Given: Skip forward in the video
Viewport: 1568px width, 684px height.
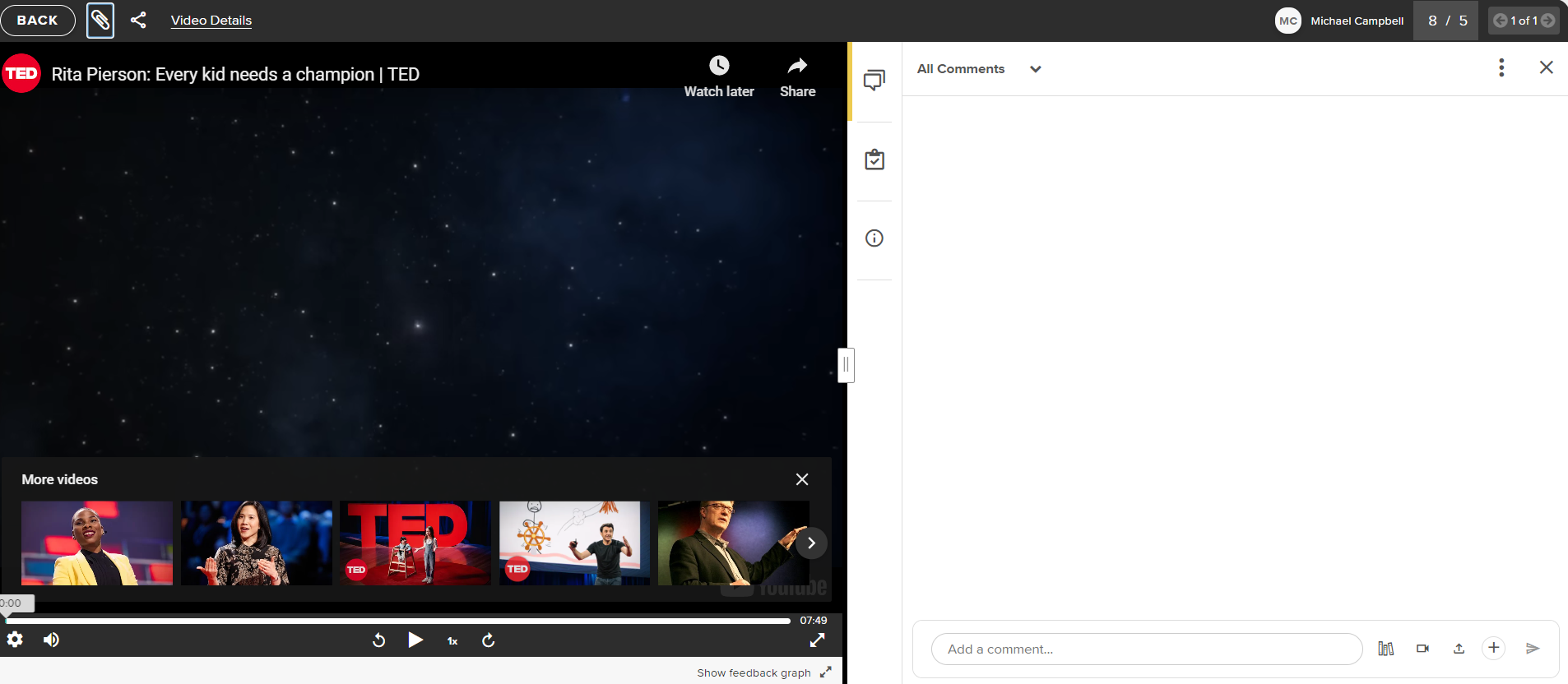Looking at the screenshot, I should [489, 640].
